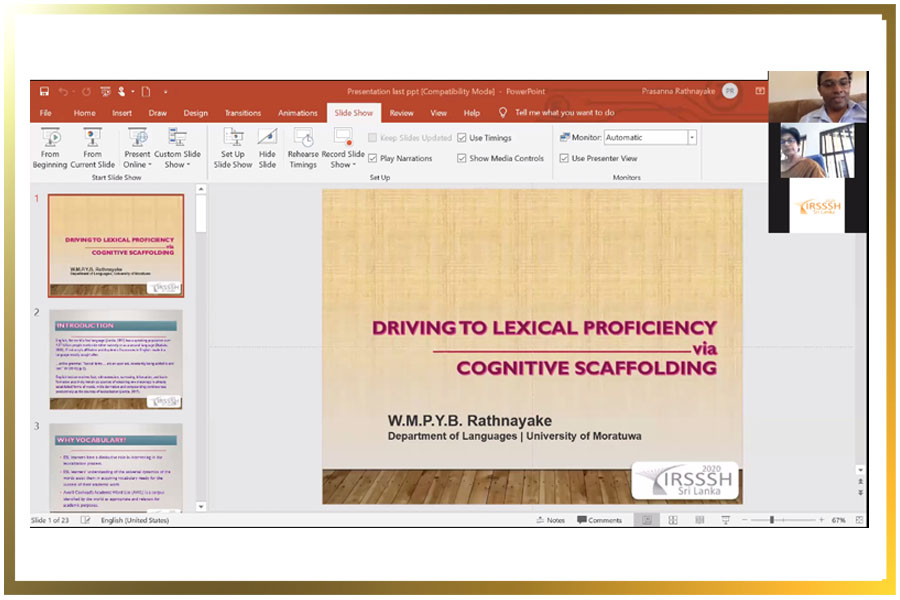This screenshot has height=600, width=900.
Task: Click the Touch/Mouse Mode icon
Action: click(x=122, y=91)
